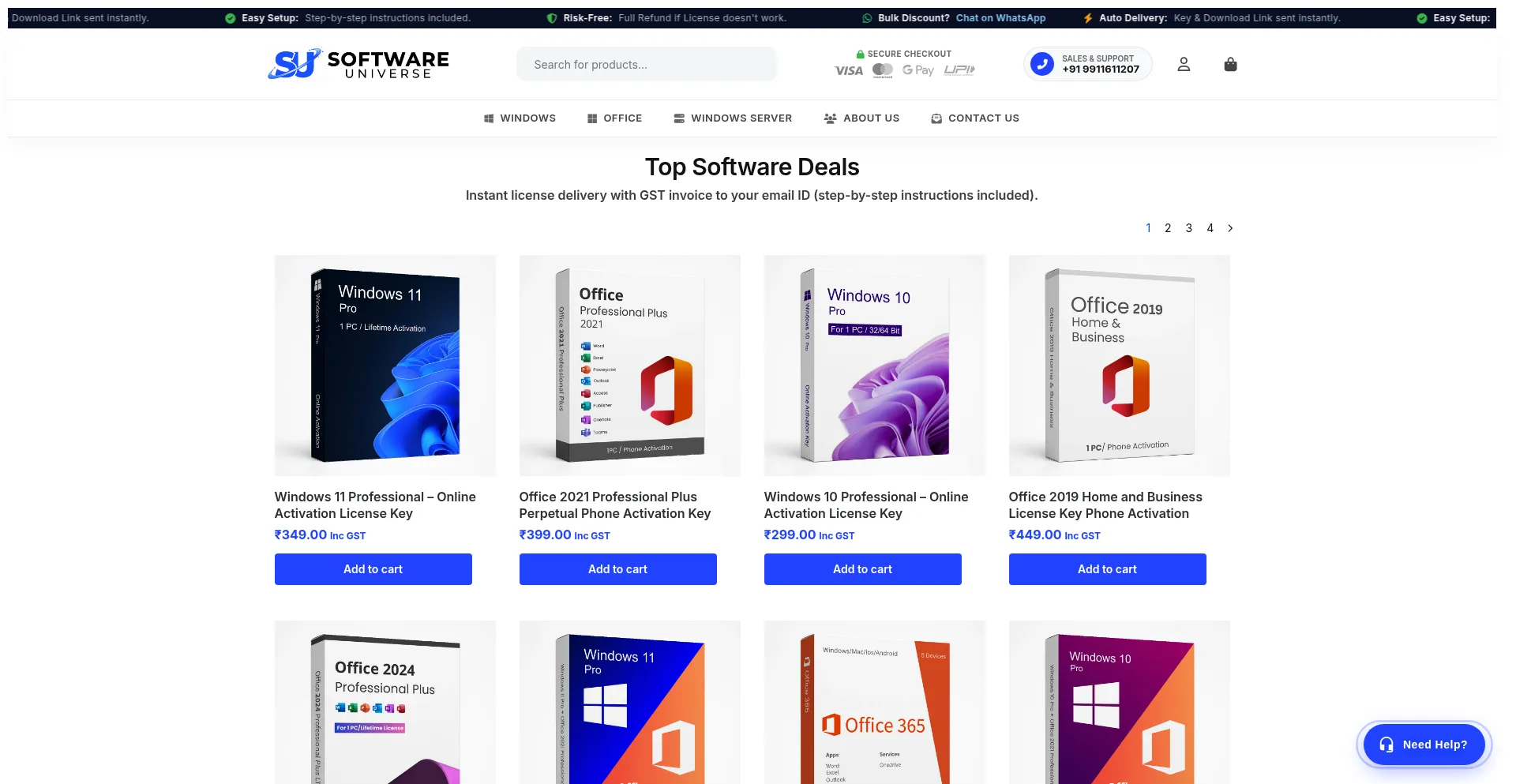This screenshot has height=784, width=1516.
Task: Click the Windows Server menu icon
Action: point(679,118)
